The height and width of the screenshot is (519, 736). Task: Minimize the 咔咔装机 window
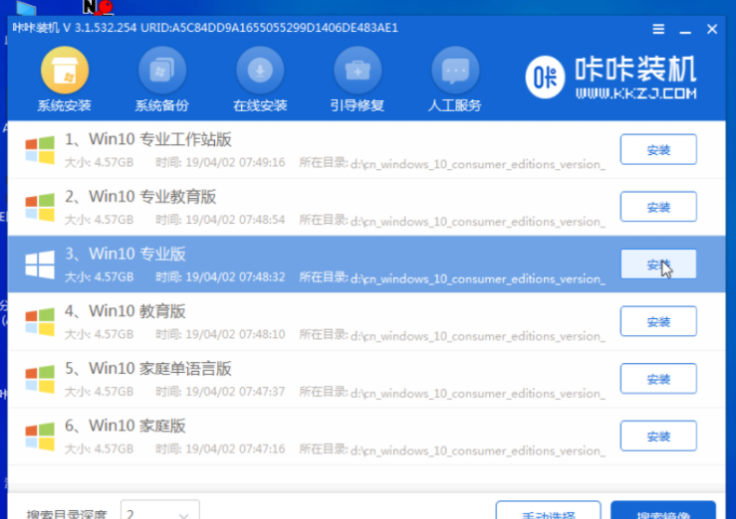point(685,30)
